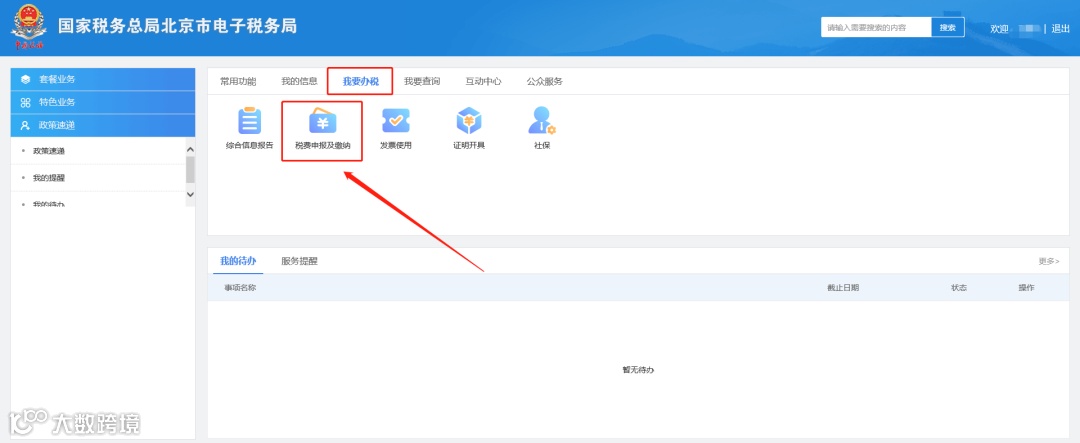Click the 特色业务 grid icon
The height and width of the screenshot is (443, 1080).
(25, 103)
